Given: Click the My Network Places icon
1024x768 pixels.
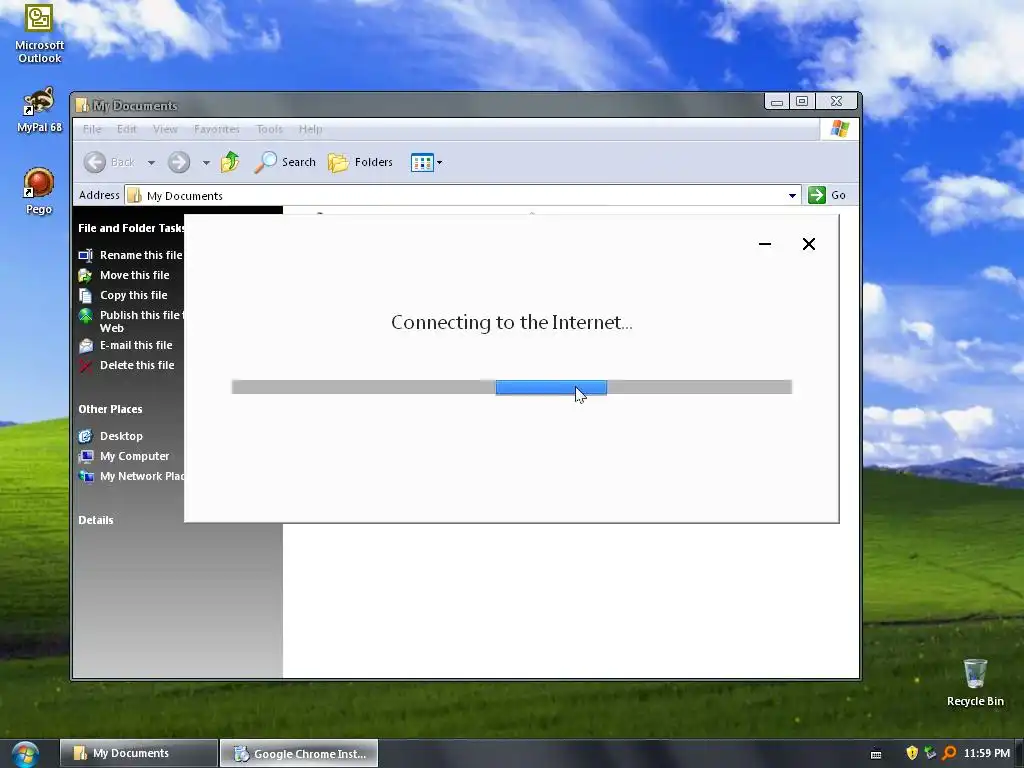Looking at the screenshot, I should pos(86,477).
